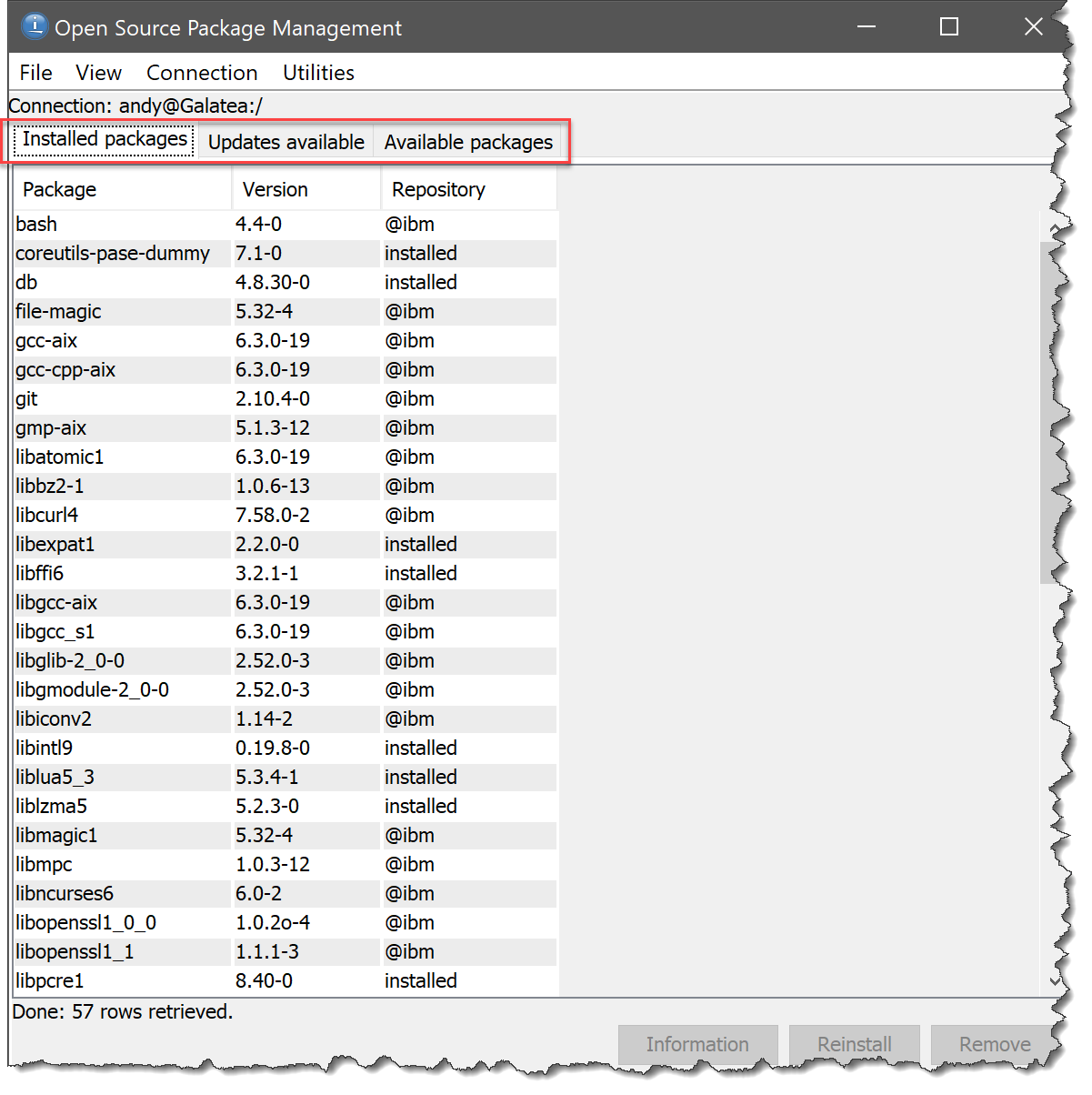Select the libcurl4 package row
Viewport: 1092px width, 1095px height.
click(x=122, y=516)
